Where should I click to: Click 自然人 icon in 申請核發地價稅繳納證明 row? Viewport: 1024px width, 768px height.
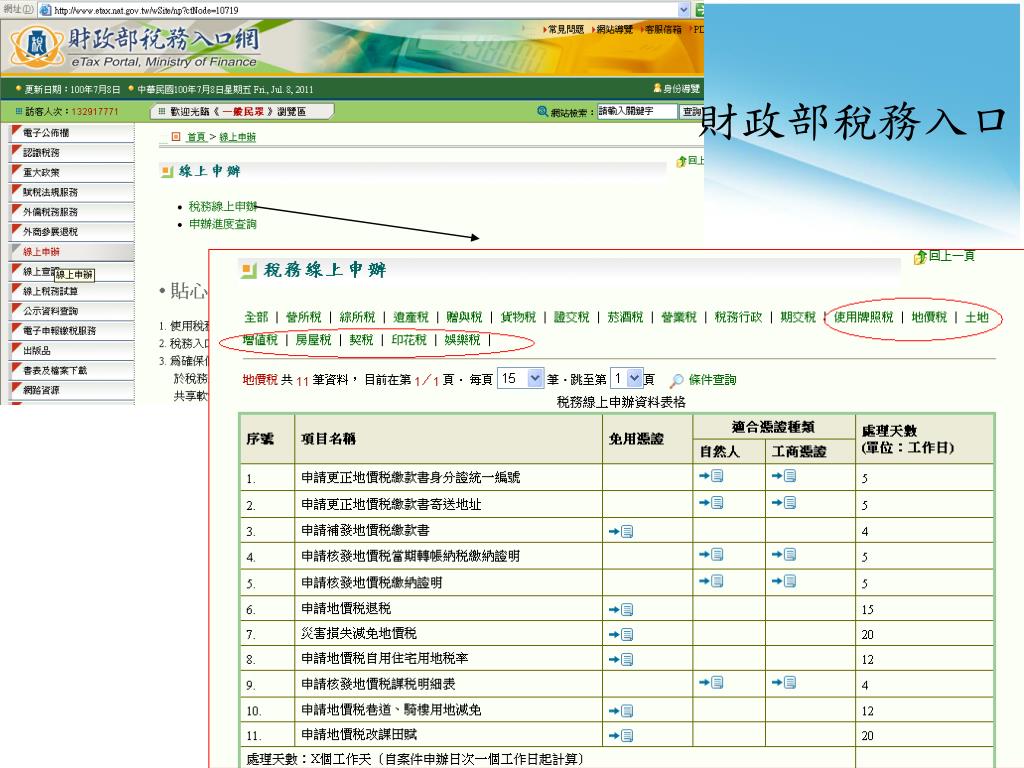tap(711, 581)
